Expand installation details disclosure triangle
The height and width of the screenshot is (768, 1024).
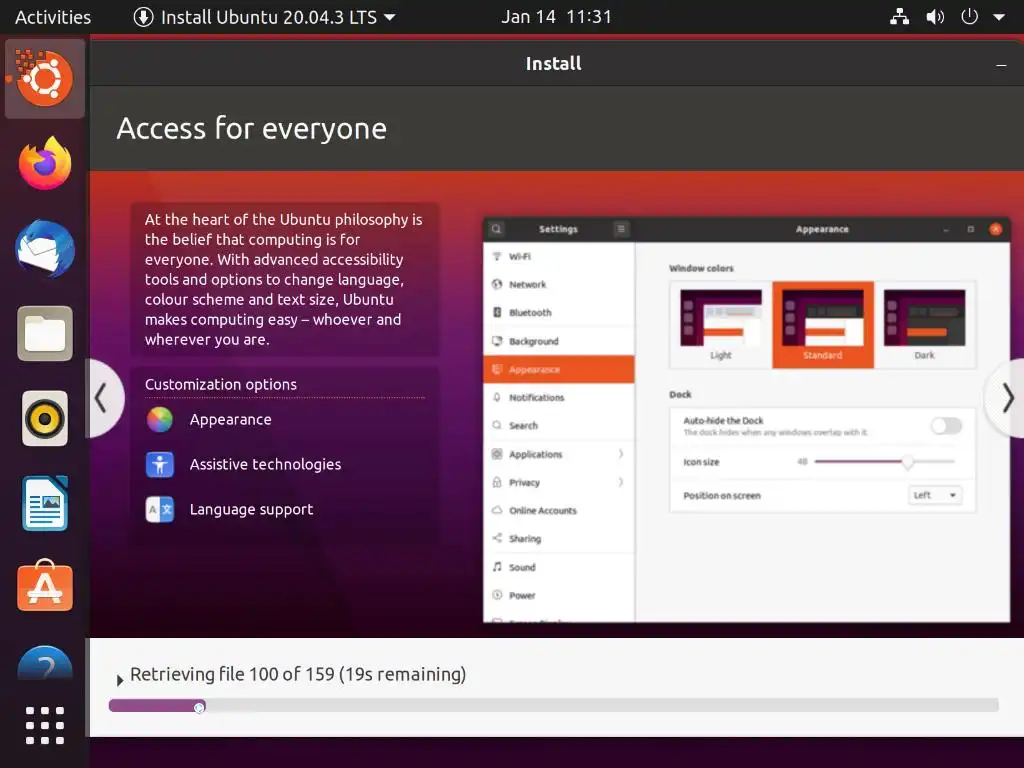pos(120,680)
